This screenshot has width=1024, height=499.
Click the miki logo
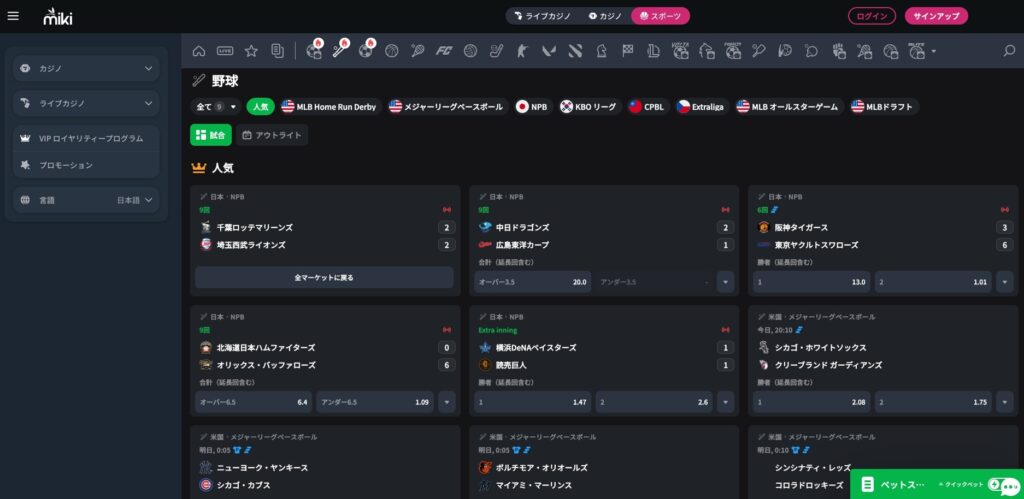click(58, 16)
